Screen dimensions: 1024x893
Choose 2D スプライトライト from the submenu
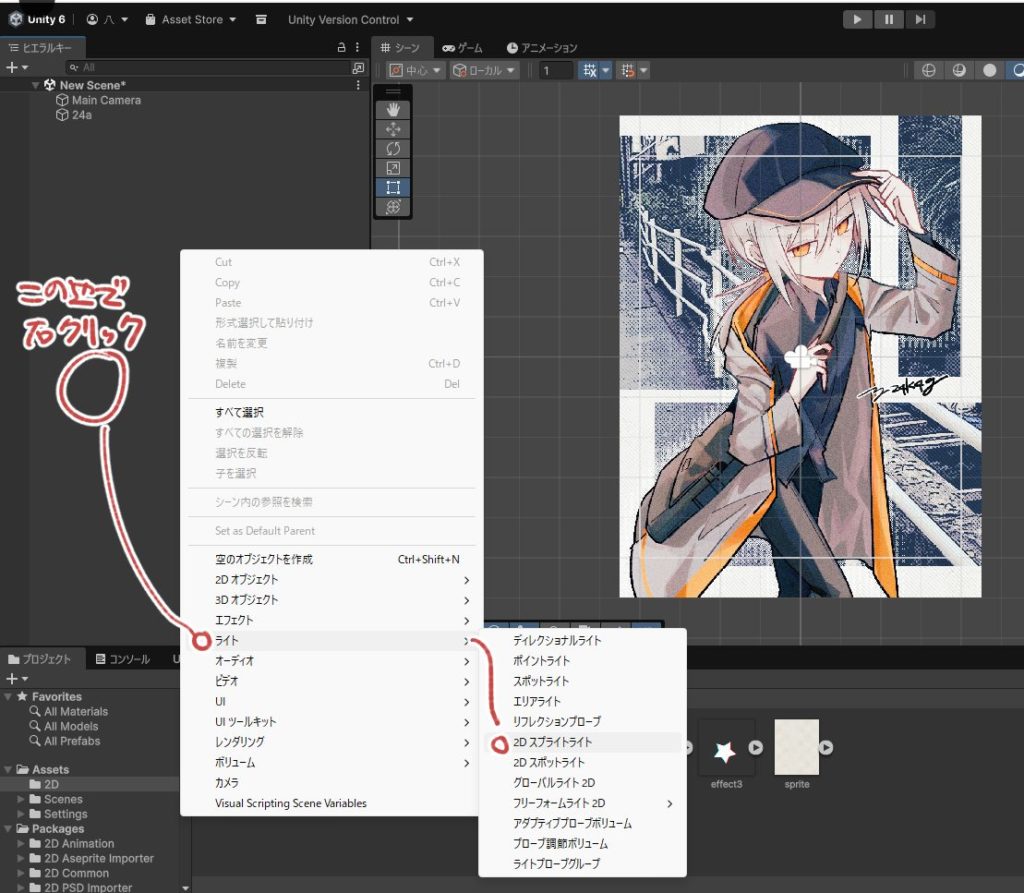[552, 742]
